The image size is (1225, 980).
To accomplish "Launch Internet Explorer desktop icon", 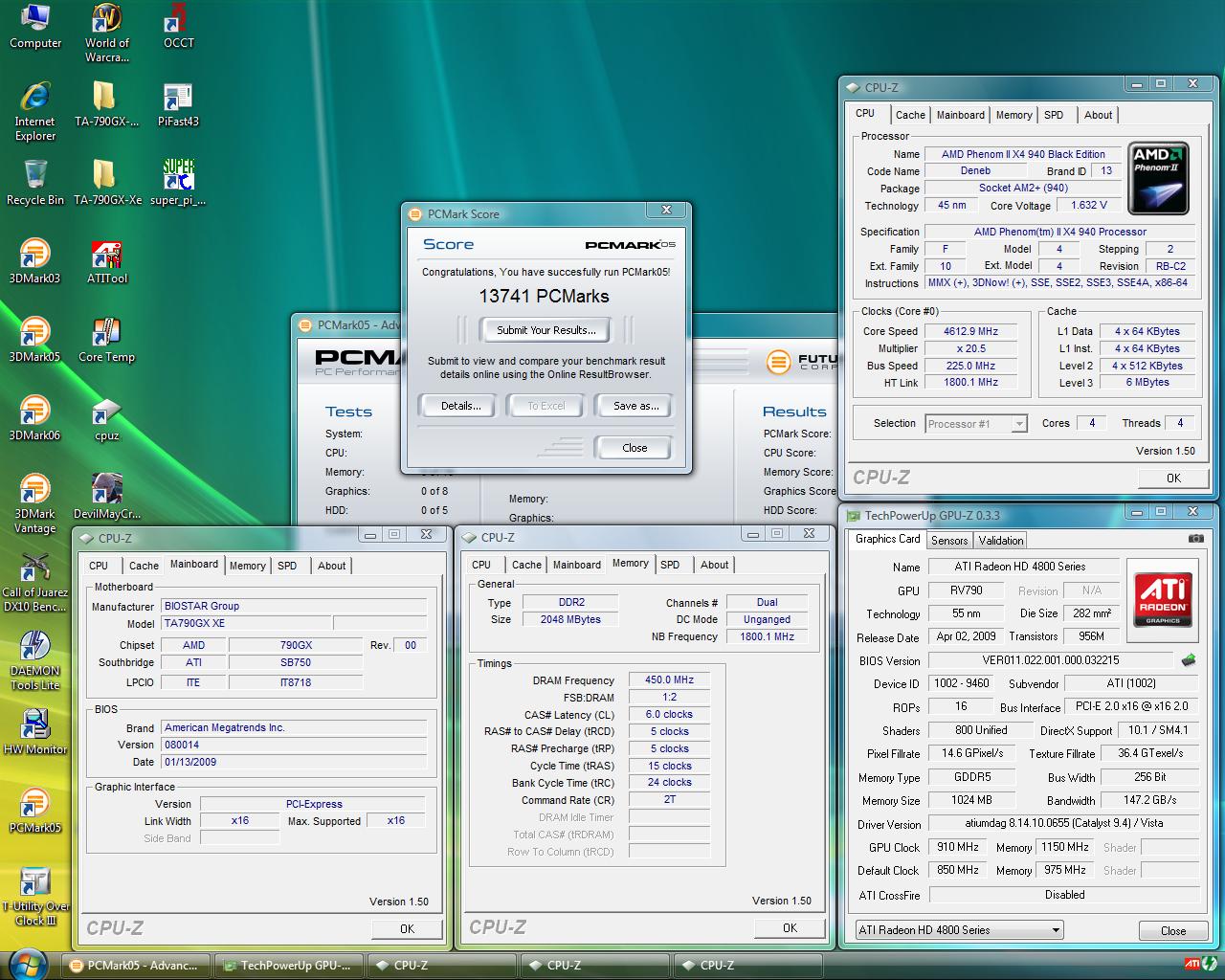I will 35,111.
